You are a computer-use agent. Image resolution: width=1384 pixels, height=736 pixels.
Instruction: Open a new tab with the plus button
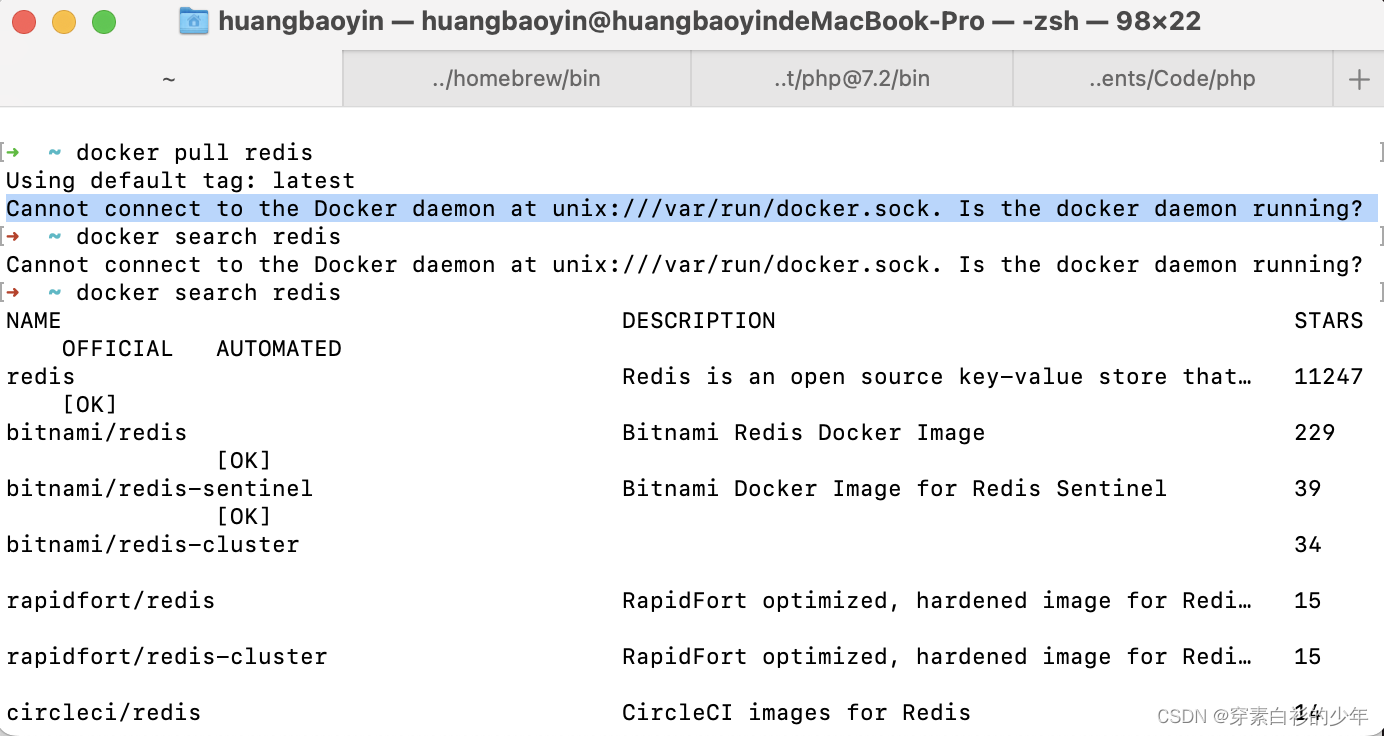(x=1358, y=78)
